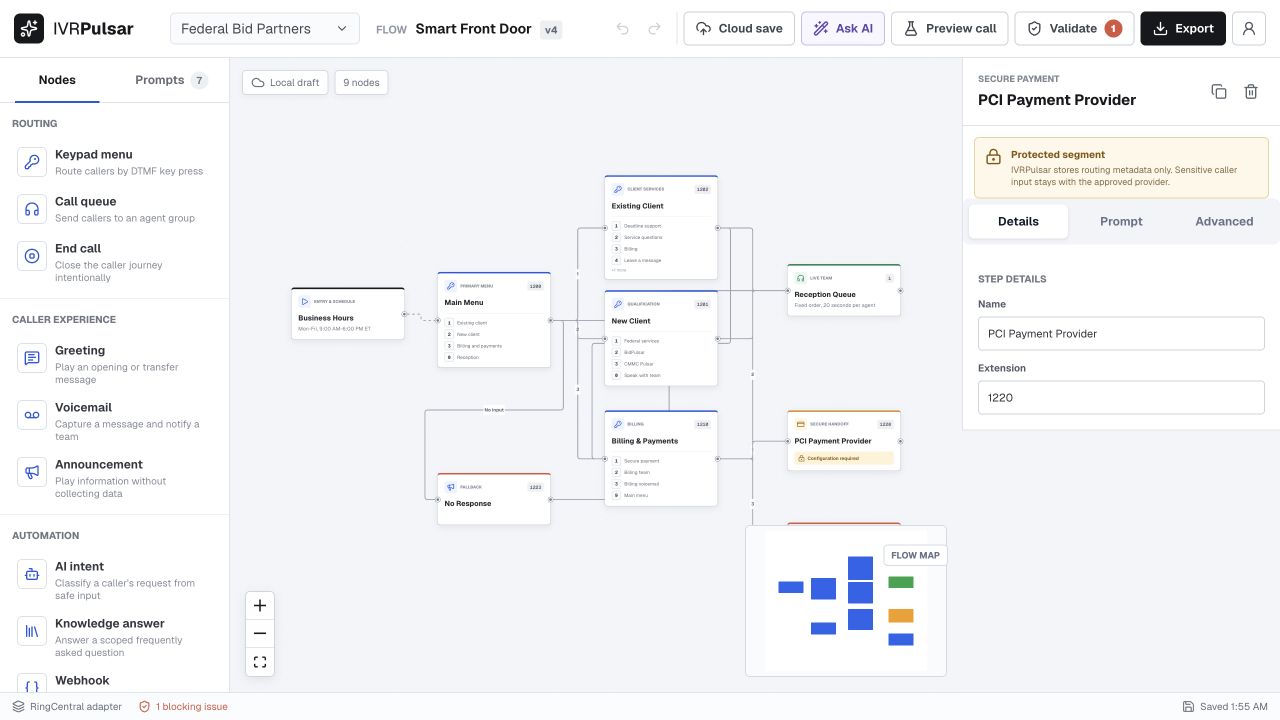
Task: Select the New Client node title
Action: (x=631, y=321)
